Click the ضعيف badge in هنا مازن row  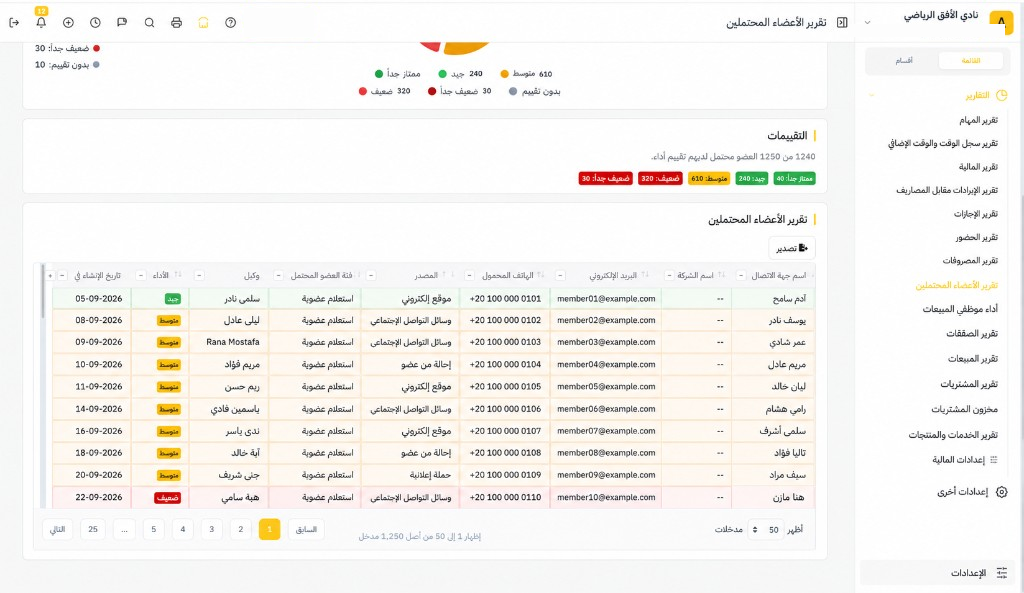167,498
